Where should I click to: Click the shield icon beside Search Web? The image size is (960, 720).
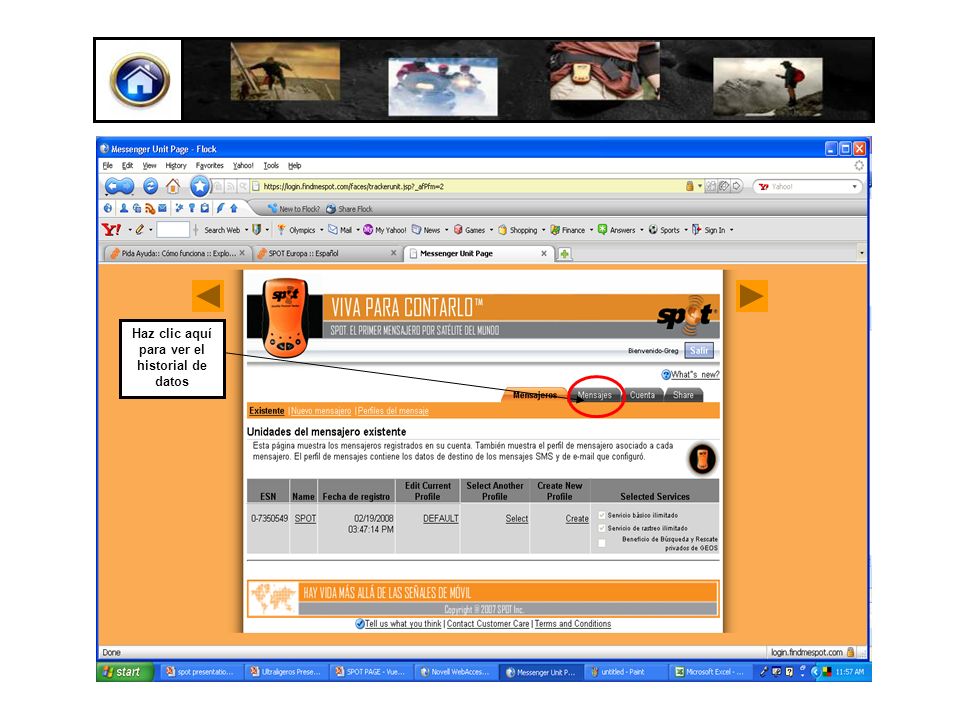click(x=257, y=230)
